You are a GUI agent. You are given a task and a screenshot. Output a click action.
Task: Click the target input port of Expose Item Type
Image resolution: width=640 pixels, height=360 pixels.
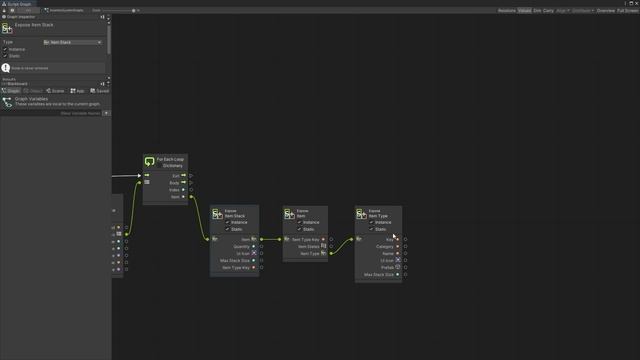click(x=351, y=239)
